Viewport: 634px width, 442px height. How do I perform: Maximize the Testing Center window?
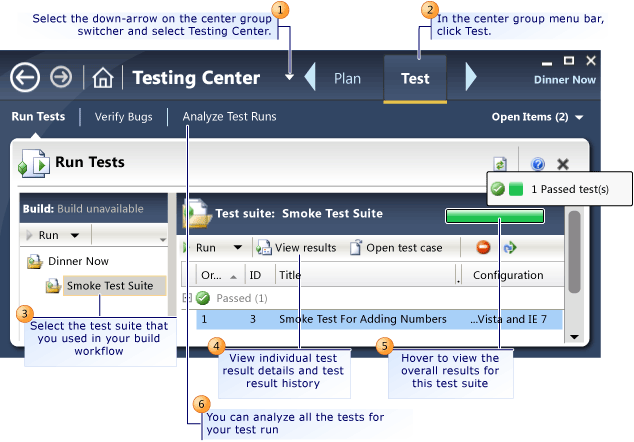569,61
